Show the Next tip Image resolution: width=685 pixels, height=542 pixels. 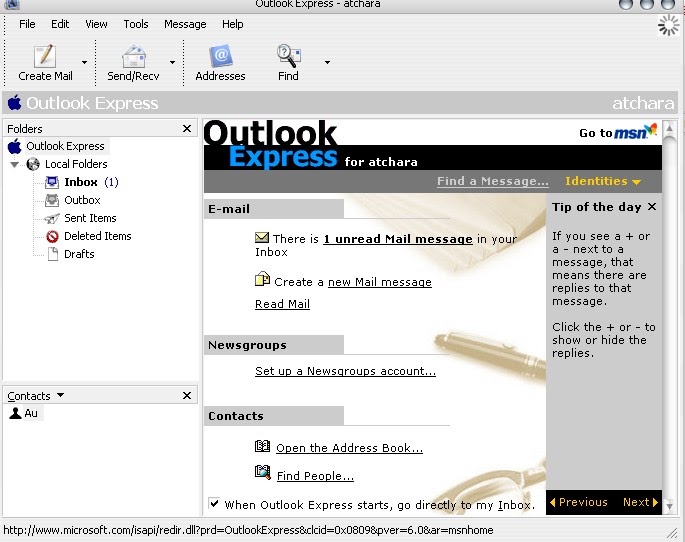pos(640,502)
